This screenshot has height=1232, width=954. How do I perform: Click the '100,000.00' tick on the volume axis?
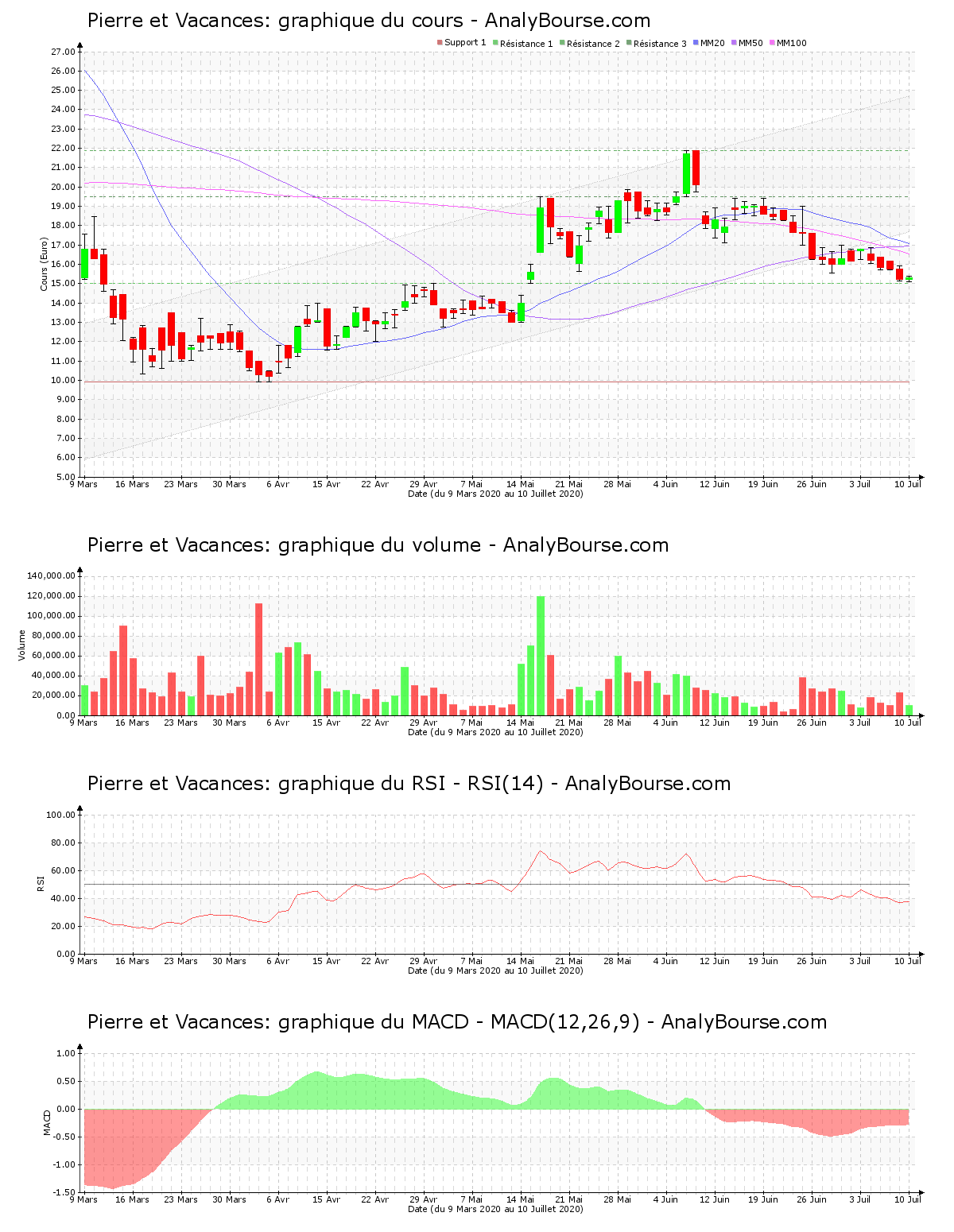point(51,615)
